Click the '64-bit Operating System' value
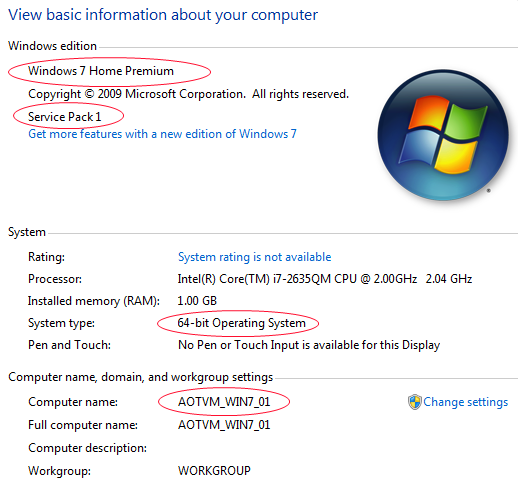 (241, 323)
